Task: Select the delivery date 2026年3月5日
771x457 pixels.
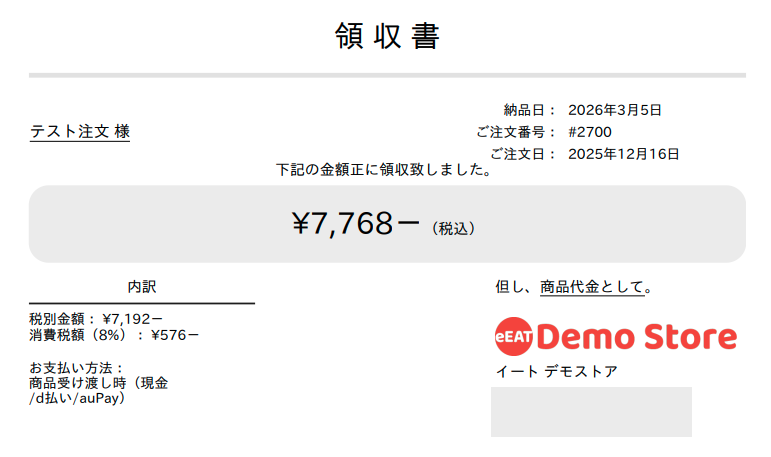Action: [x=615, y=110]
